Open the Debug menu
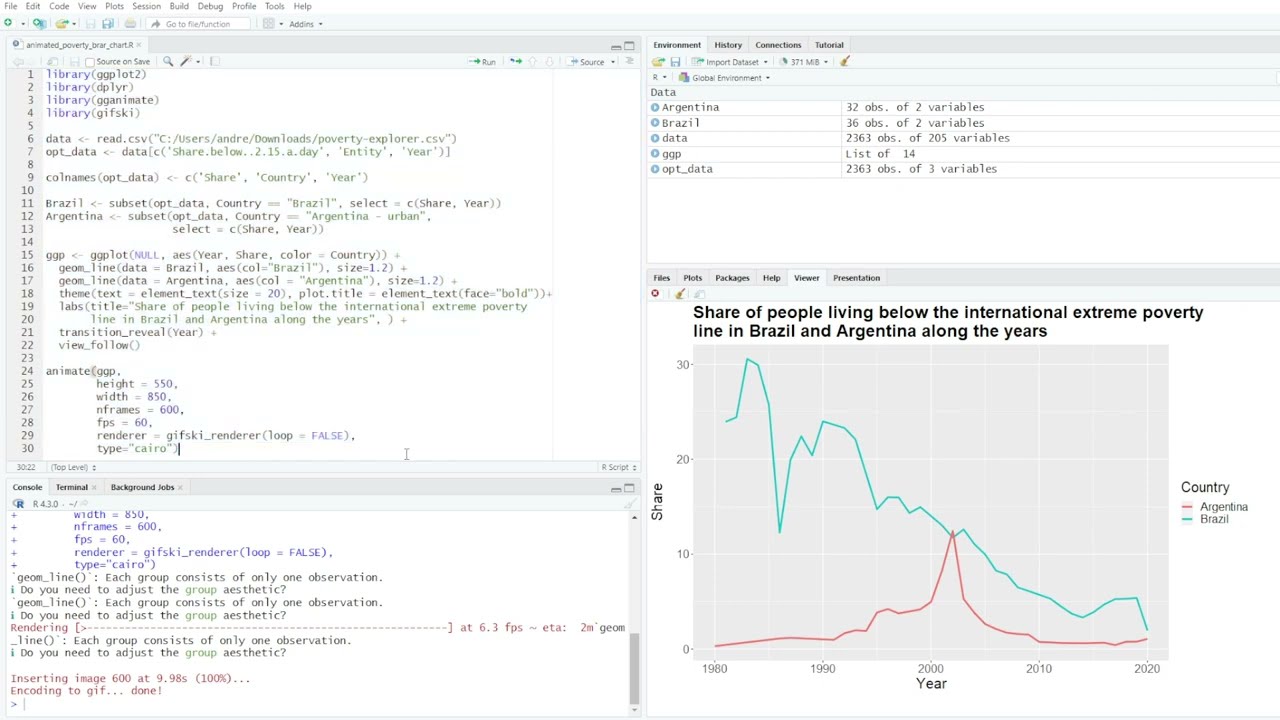This screenshot has height=720, width=1280. click(x=210, y=6)
